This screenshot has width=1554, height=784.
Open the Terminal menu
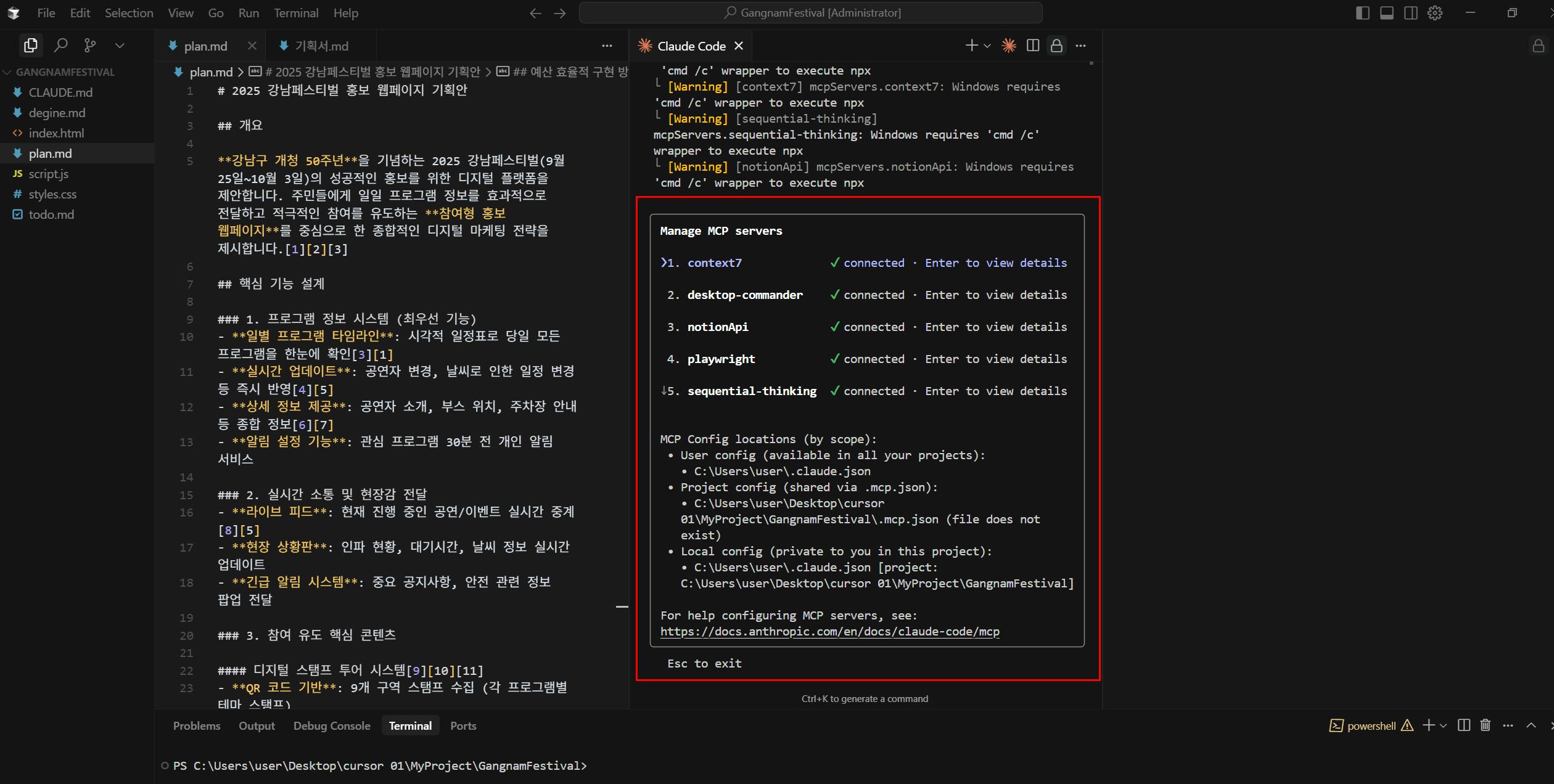296,13
